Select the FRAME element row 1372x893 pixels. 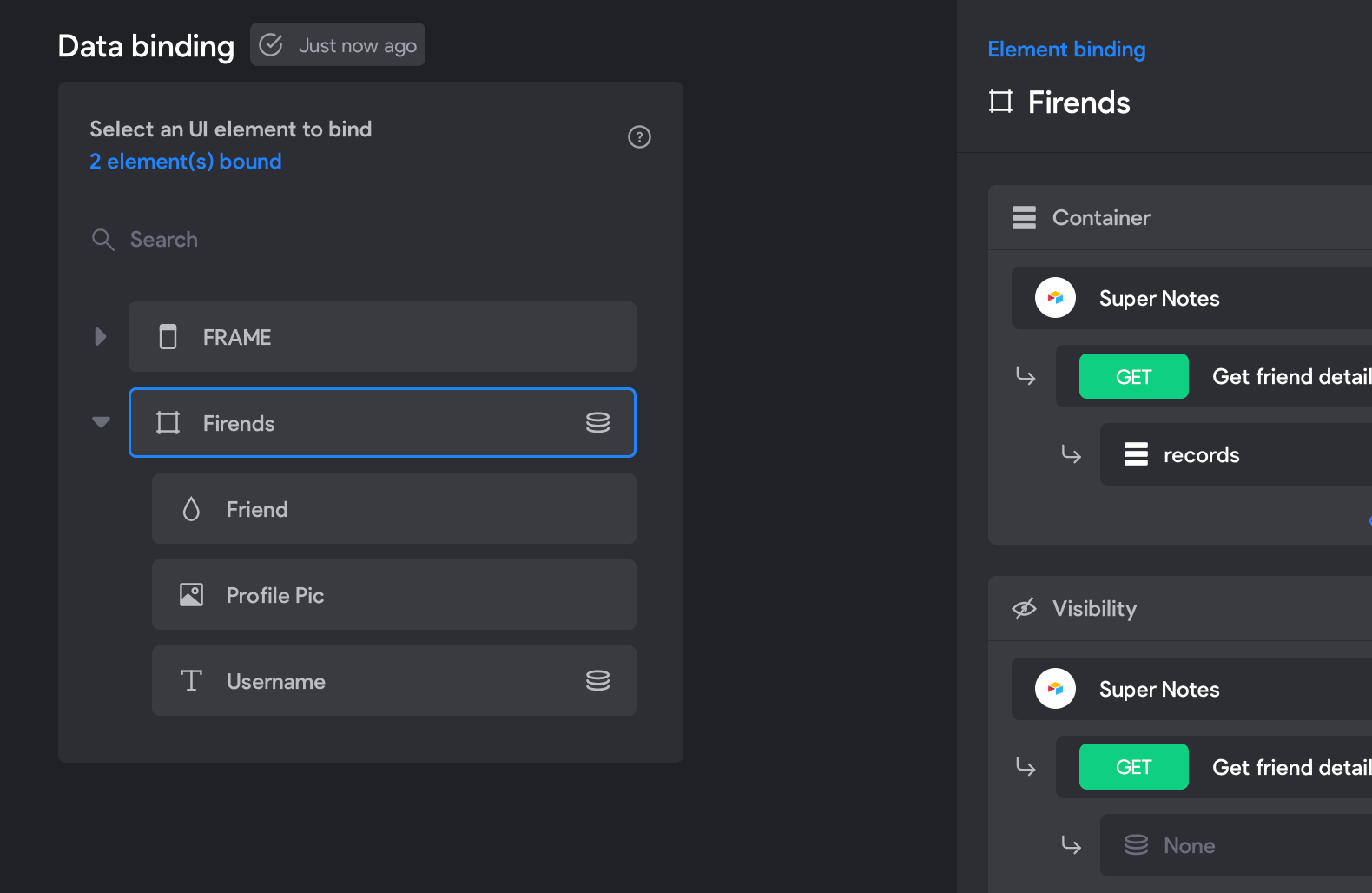[382, 337]
